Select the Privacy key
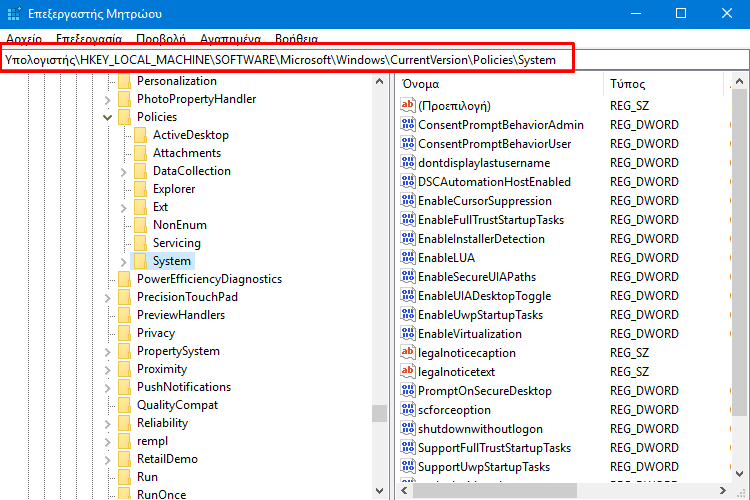Viewport: 750px width, 500px height. 156,333
